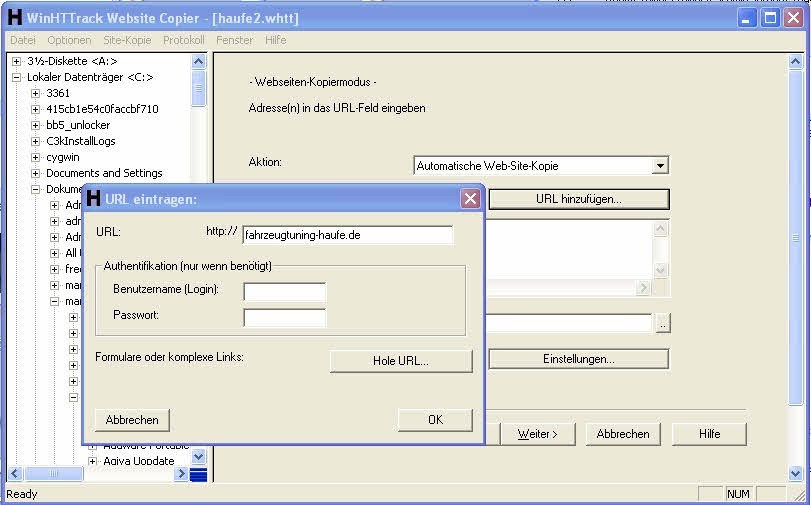The height and width of the screenshot is (505, 811).
Task: Close the WinHTTrack window
Action: click(793, 18)
